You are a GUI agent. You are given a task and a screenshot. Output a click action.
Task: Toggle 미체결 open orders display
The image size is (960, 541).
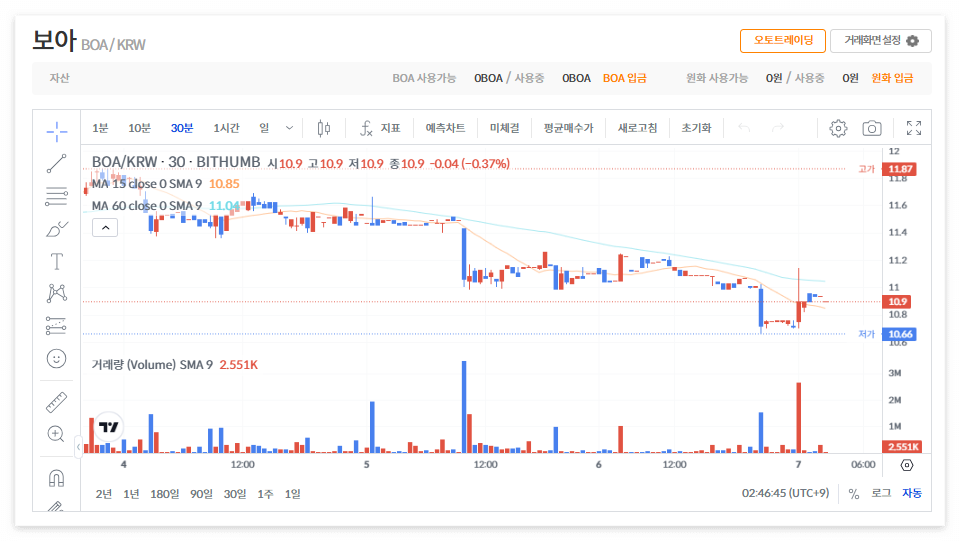click(x=504, y=128)
